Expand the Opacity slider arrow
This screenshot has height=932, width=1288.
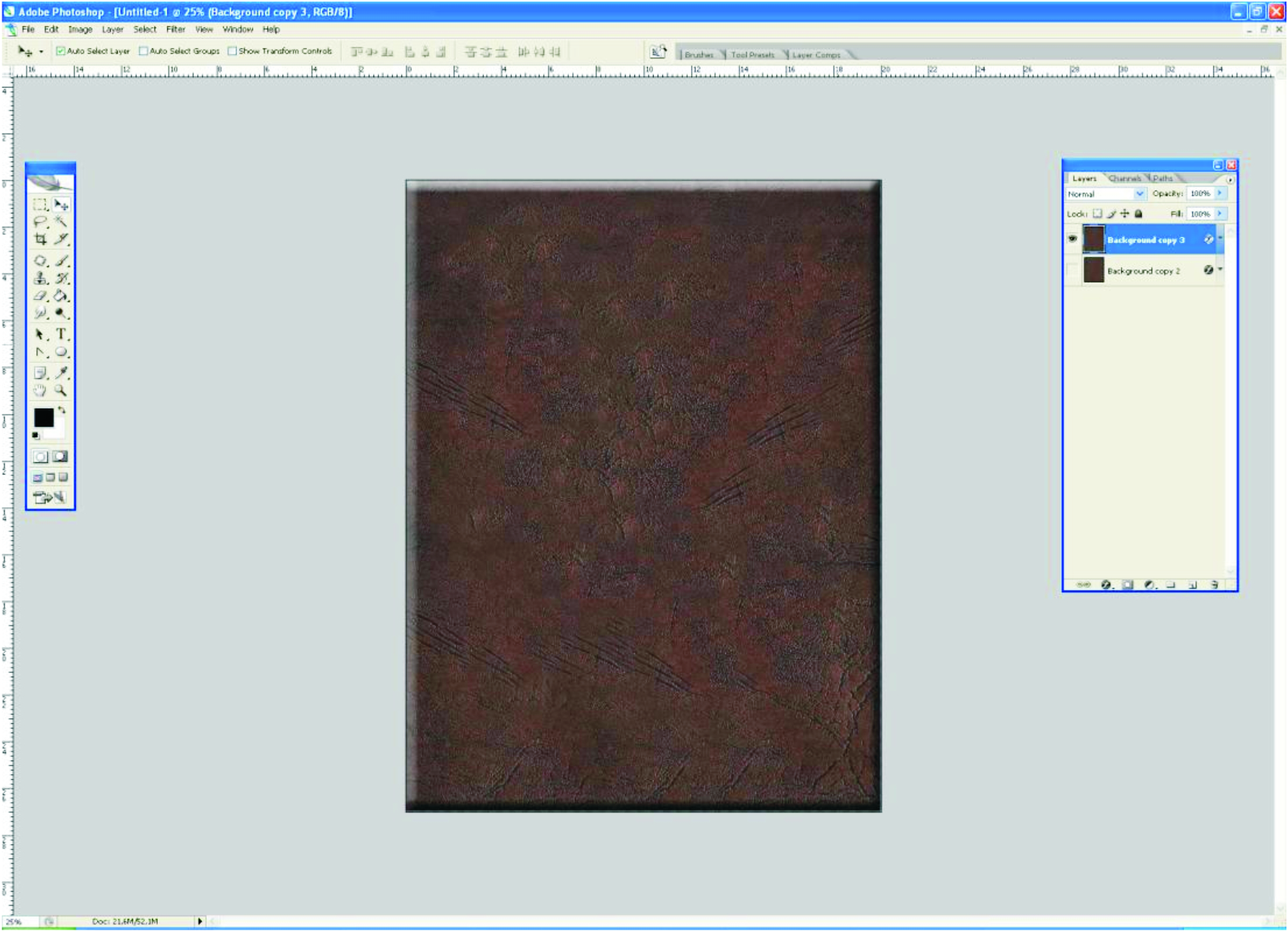pyautogui.click(x=1220, y=193)
